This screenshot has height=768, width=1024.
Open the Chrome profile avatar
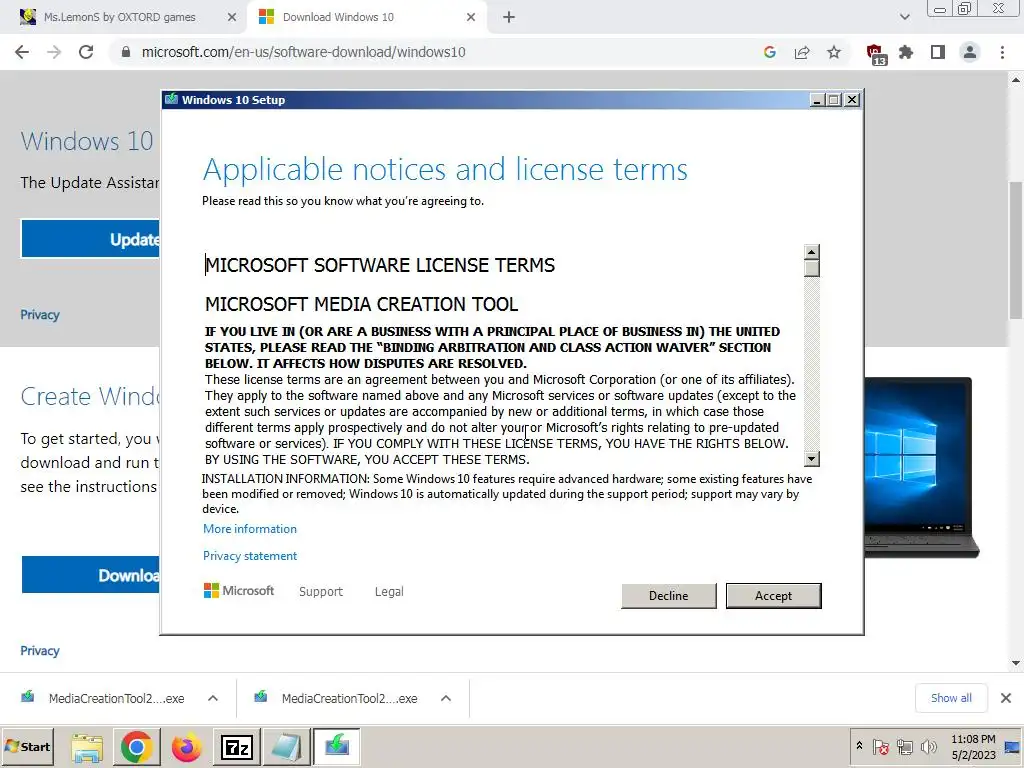970,52
